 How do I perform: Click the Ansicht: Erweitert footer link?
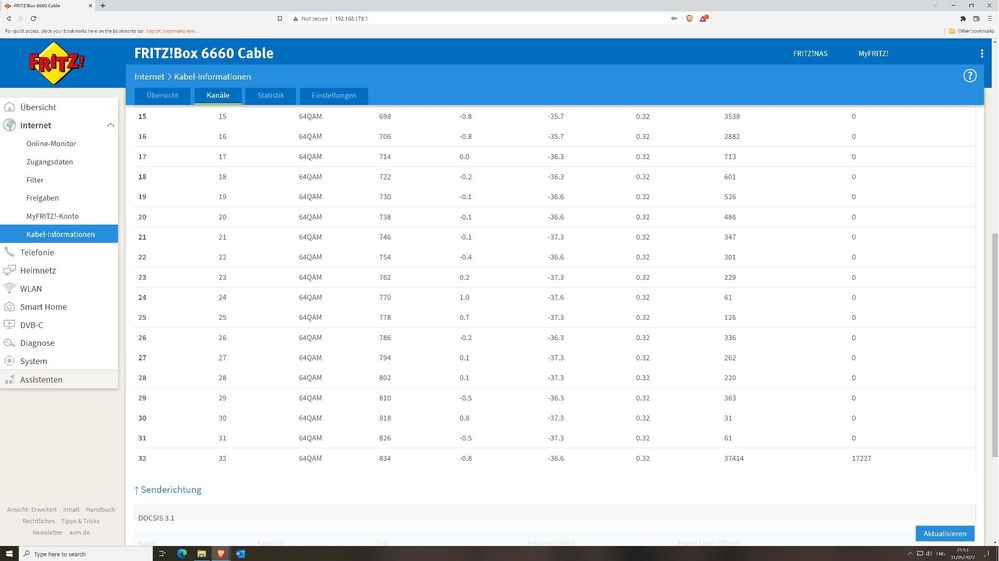(32, 509)
